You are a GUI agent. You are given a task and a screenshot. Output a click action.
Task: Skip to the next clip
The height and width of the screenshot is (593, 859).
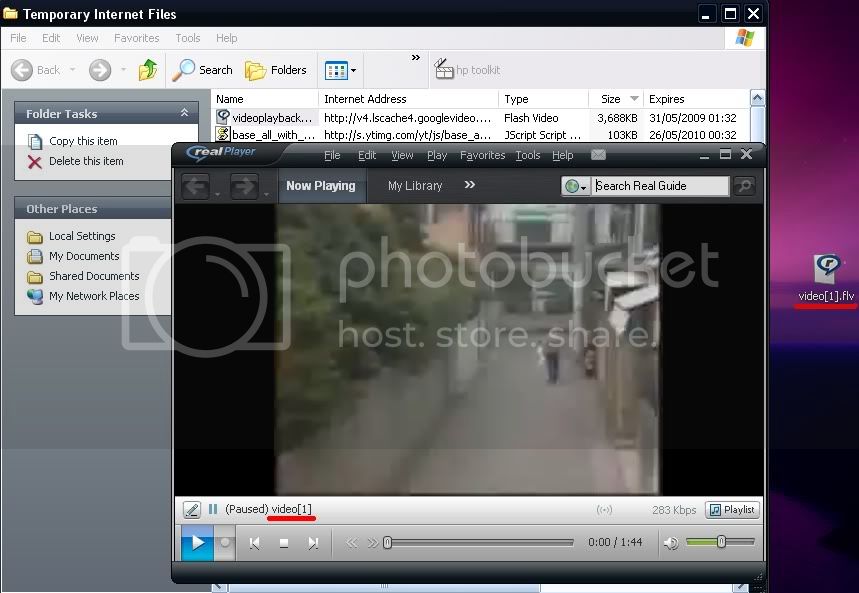click(x=313, y=543)
